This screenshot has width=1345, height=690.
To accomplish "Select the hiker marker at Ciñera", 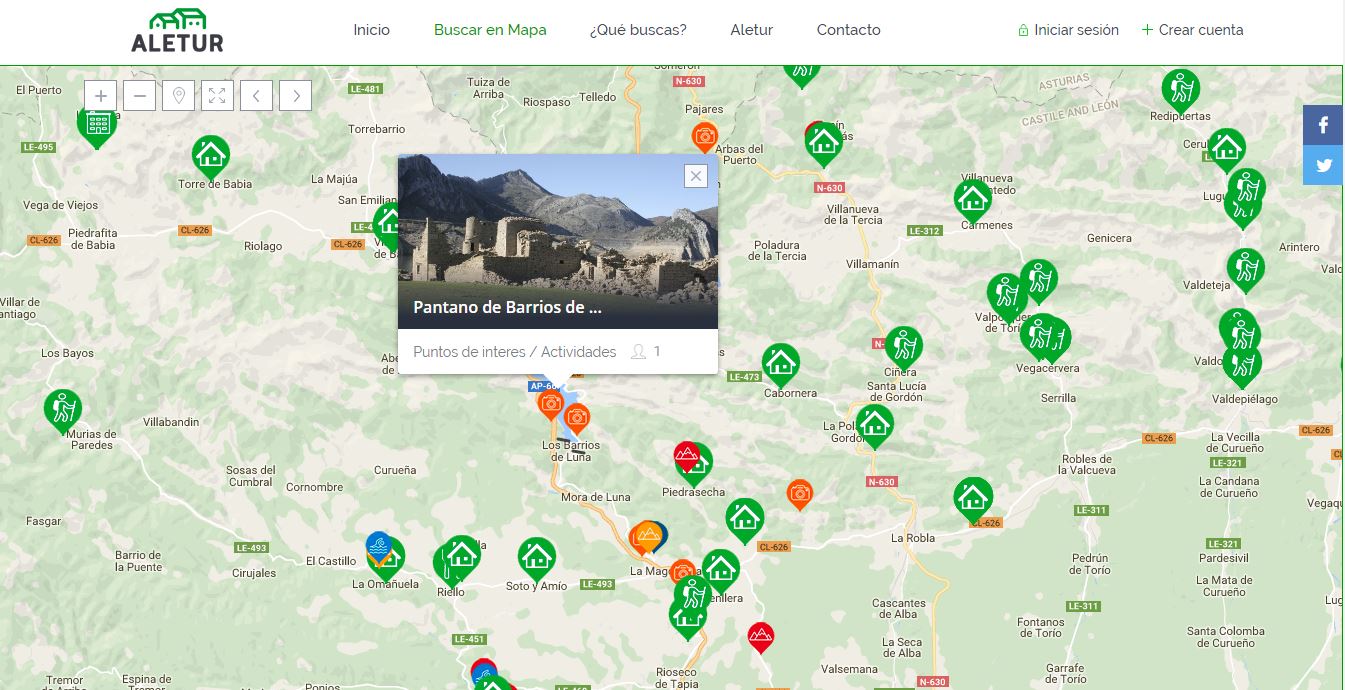I will (903, 347).
